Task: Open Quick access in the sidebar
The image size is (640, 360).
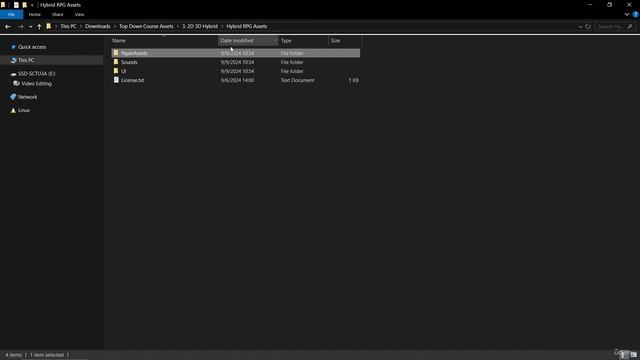Action: pos(32,47)
